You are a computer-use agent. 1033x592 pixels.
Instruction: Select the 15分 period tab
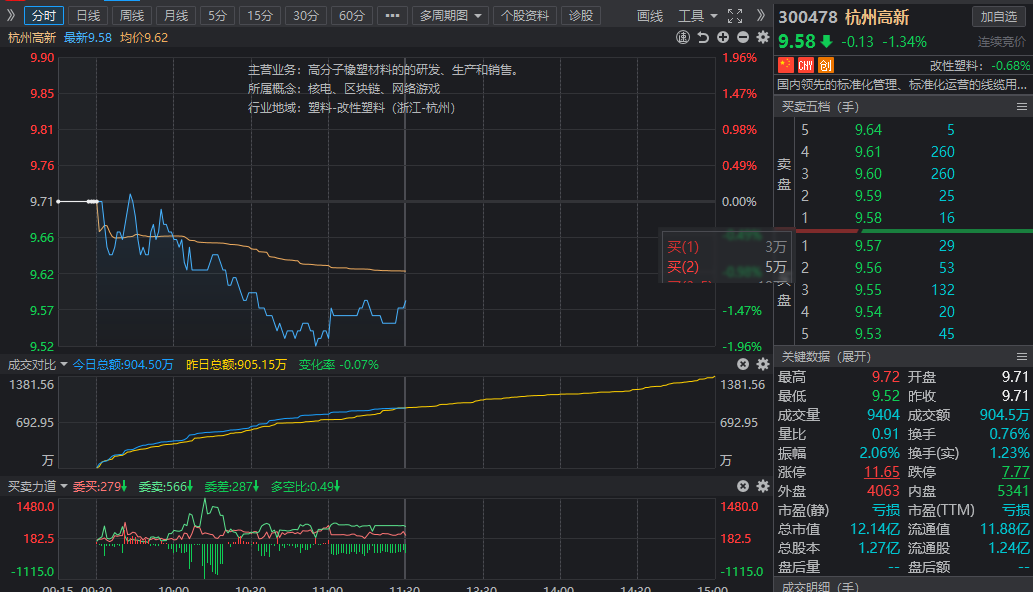pyautogui.click(x=260, y=16)
